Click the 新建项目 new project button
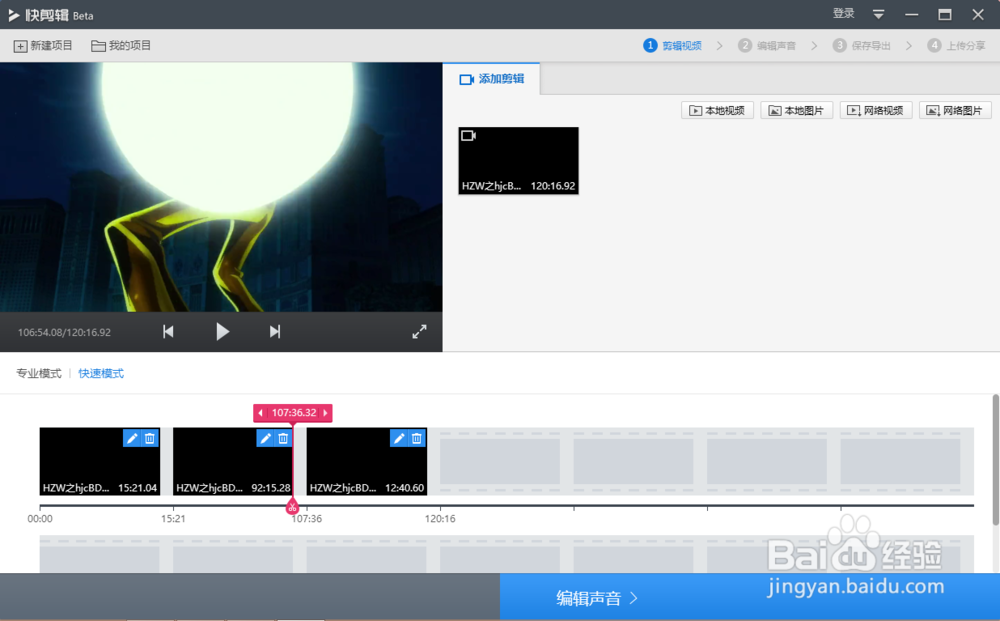Viewport: 1000px width, 621px height. coord(43,46)
